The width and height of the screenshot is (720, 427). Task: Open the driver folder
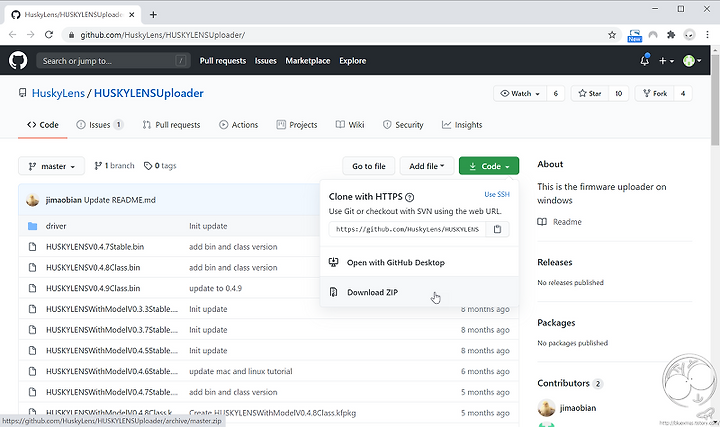click(56, 226)
